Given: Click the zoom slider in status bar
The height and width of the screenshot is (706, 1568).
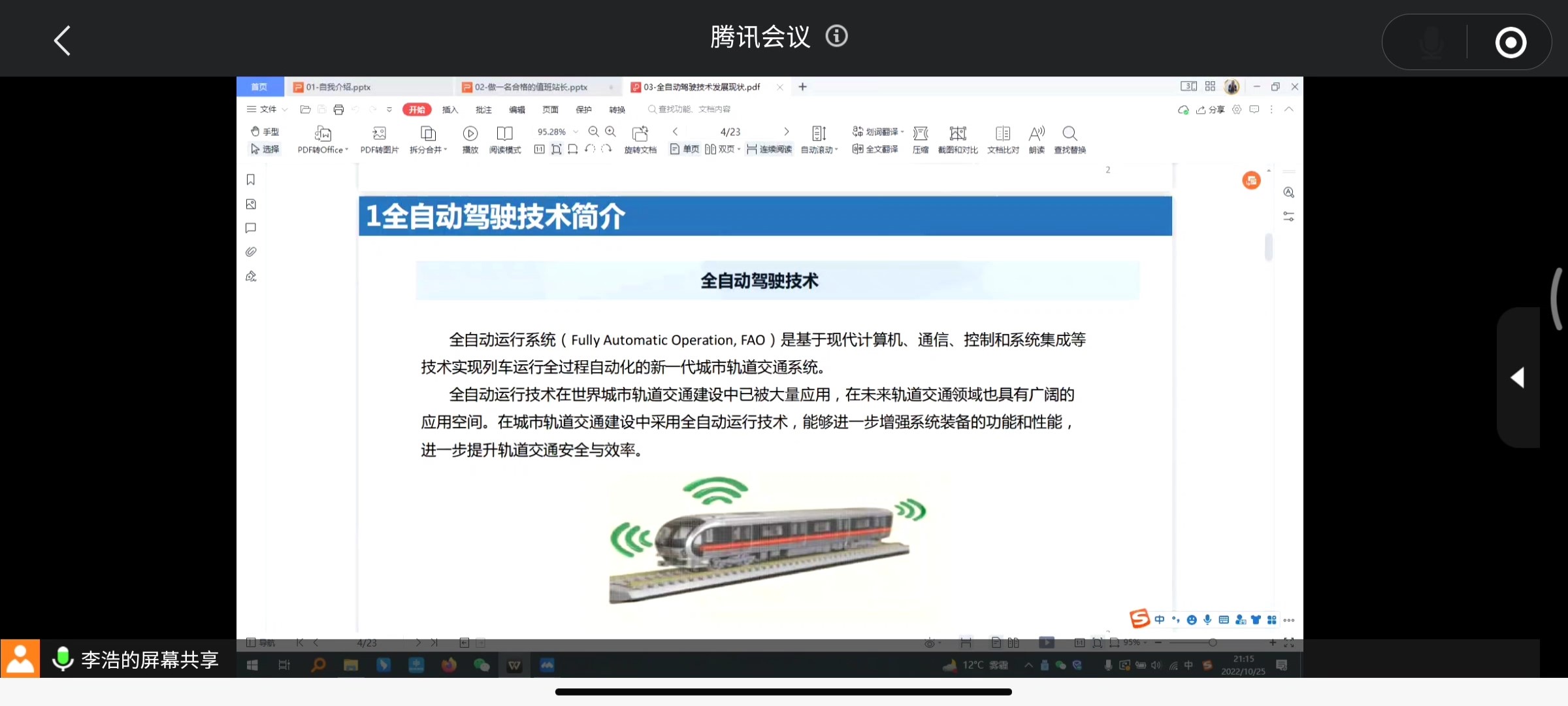Looking at the screenshot, I should 1213,643.
